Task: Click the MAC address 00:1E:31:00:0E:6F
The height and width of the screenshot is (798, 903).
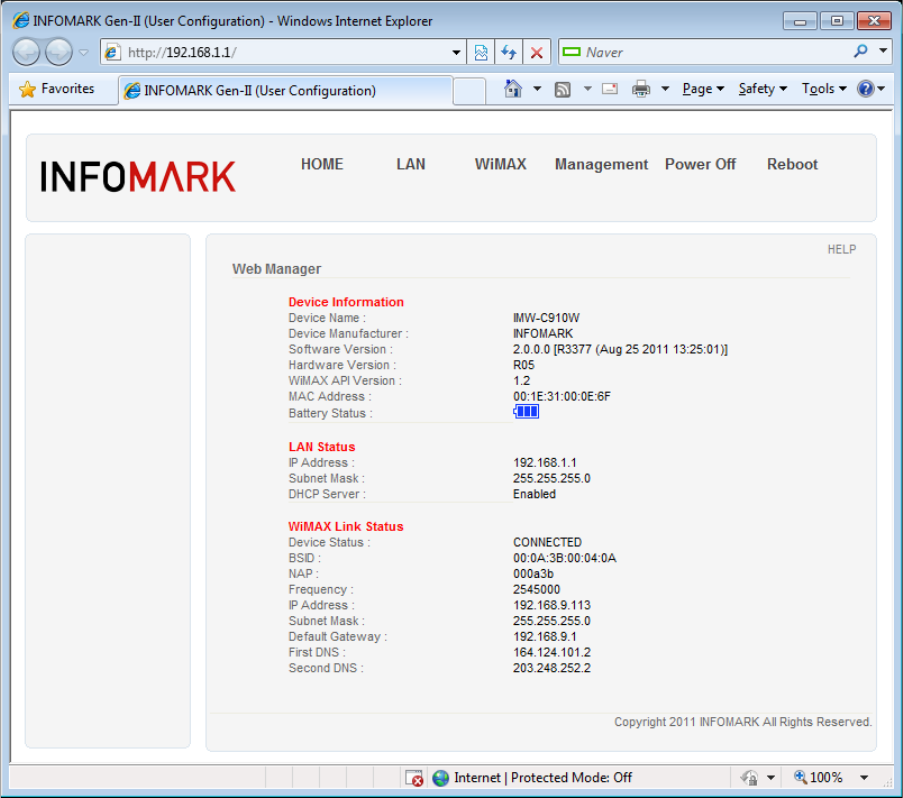Action: (561, 396)
